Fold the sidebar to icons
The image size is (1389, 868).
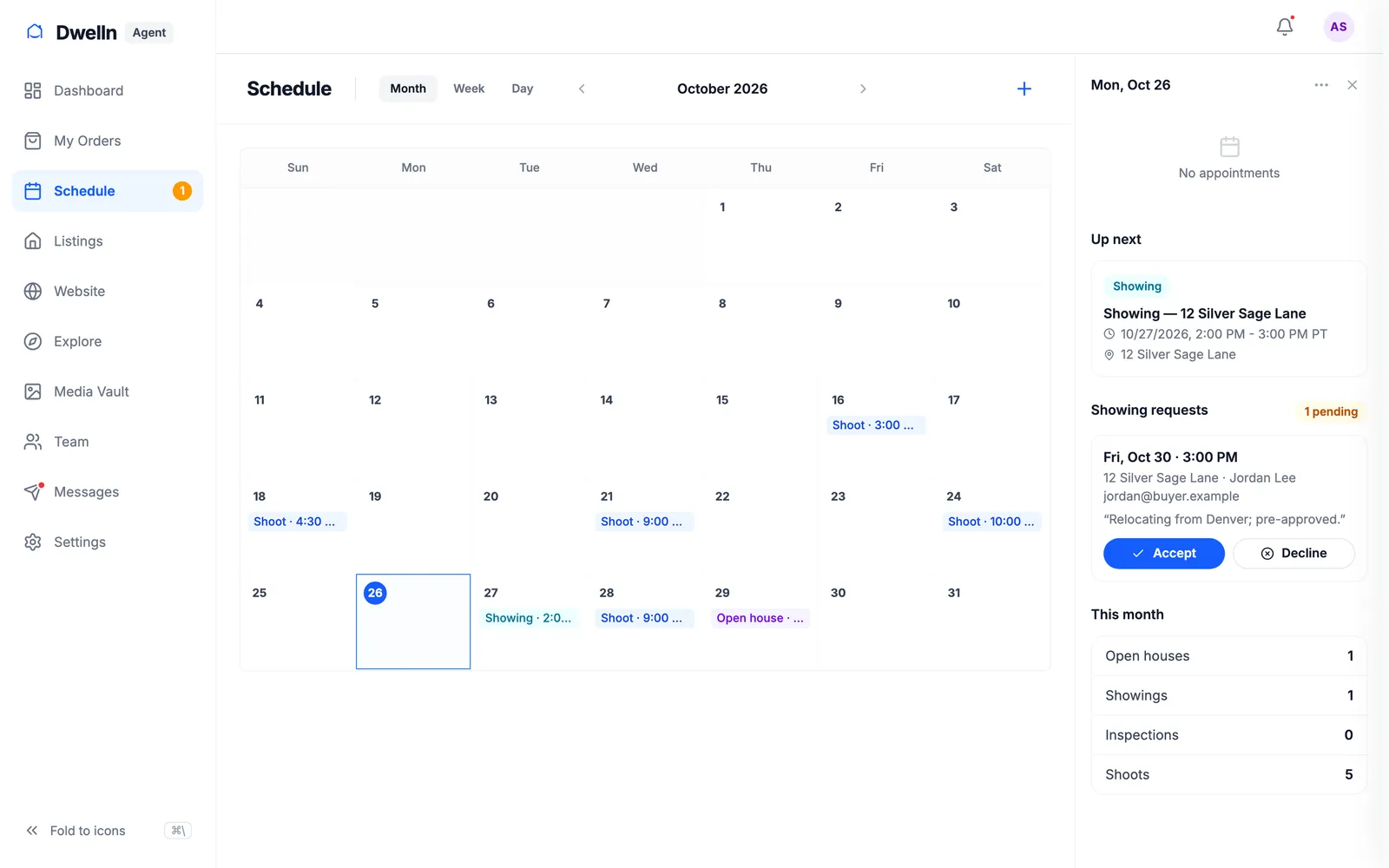pyautogui.click(x=108, y=831)
